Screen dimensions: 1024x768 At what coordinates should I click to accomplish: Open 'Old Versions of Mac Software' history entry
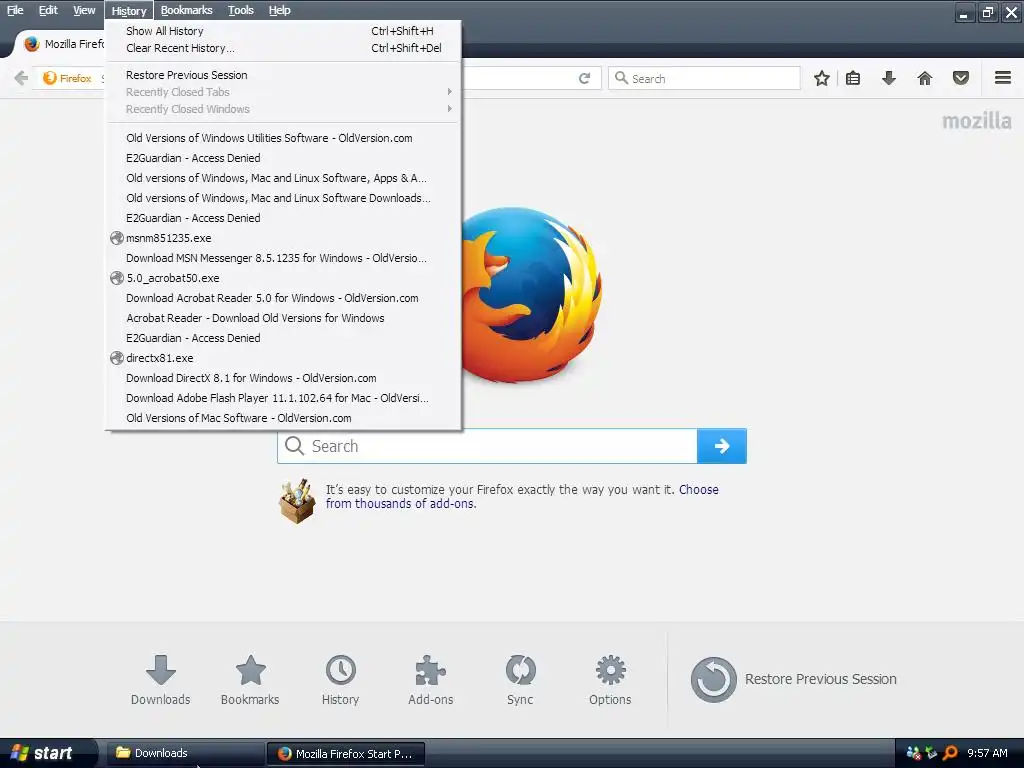[x=283, y=418]
